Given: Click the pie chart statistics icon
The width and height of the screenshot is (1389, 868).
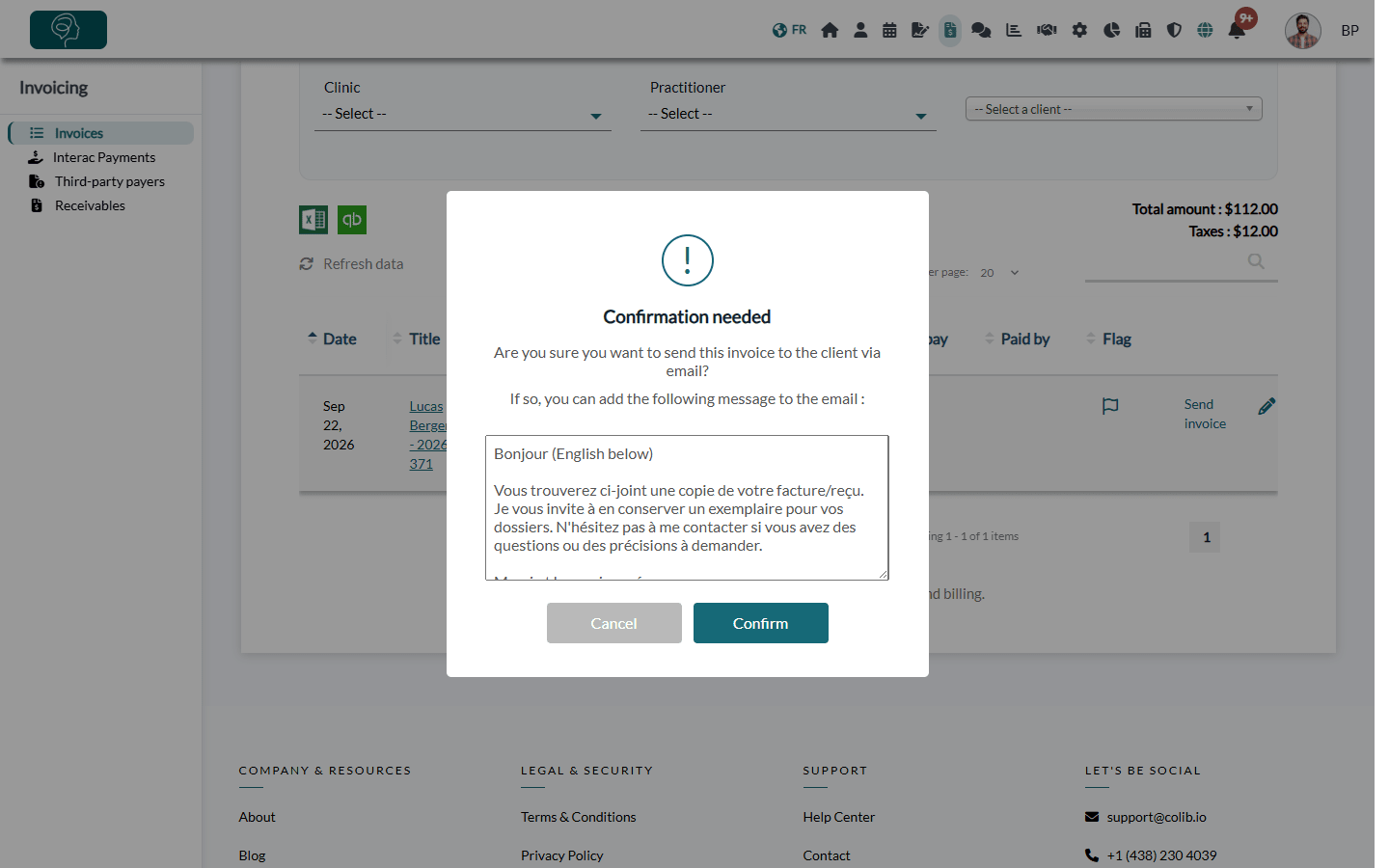Looking at the screenshot, I should tap(1111, 30).
